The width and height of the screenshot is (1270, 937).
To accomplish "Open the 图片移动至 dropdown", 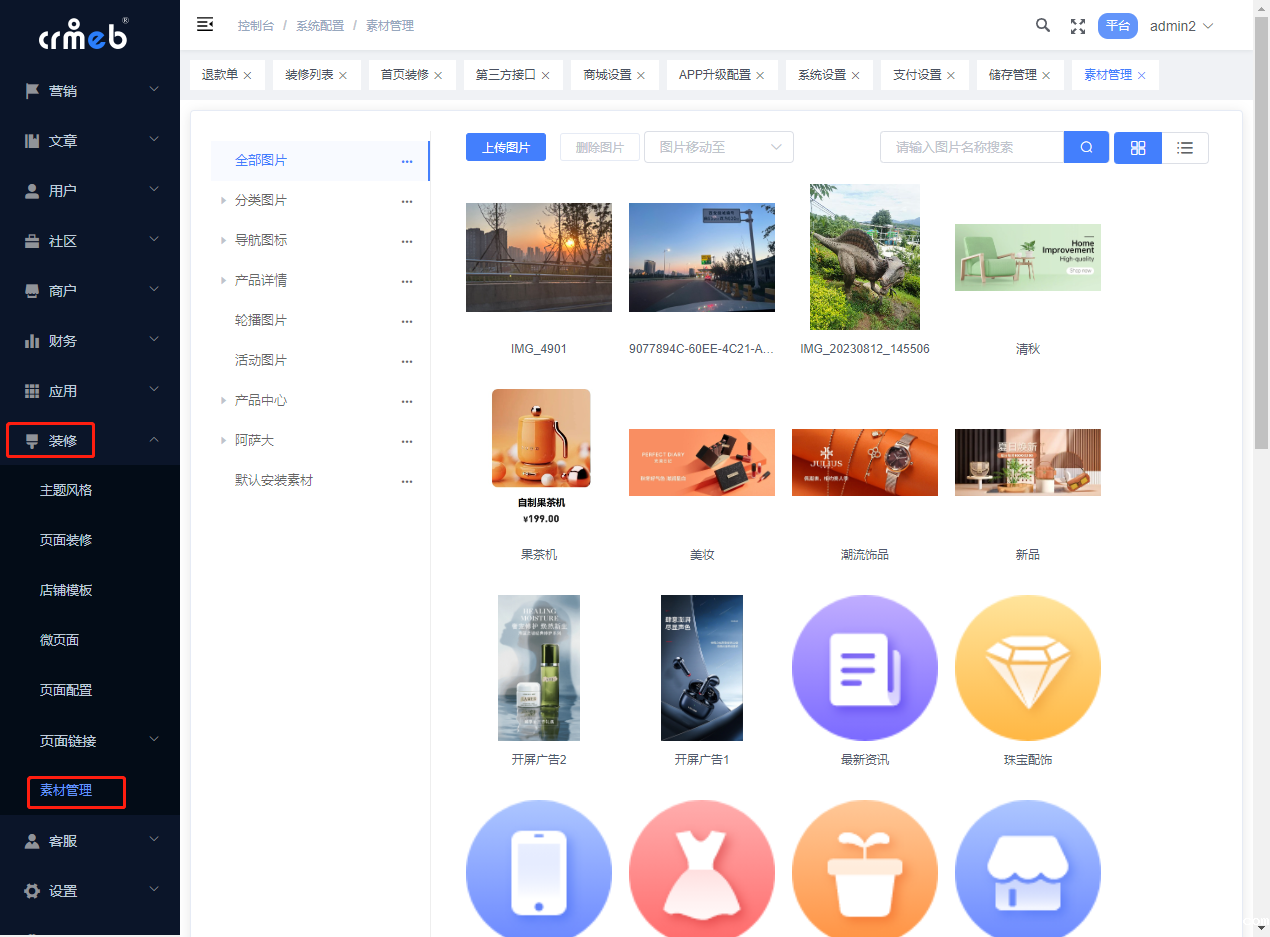I will pyautogui.click(x=719, y=147).
